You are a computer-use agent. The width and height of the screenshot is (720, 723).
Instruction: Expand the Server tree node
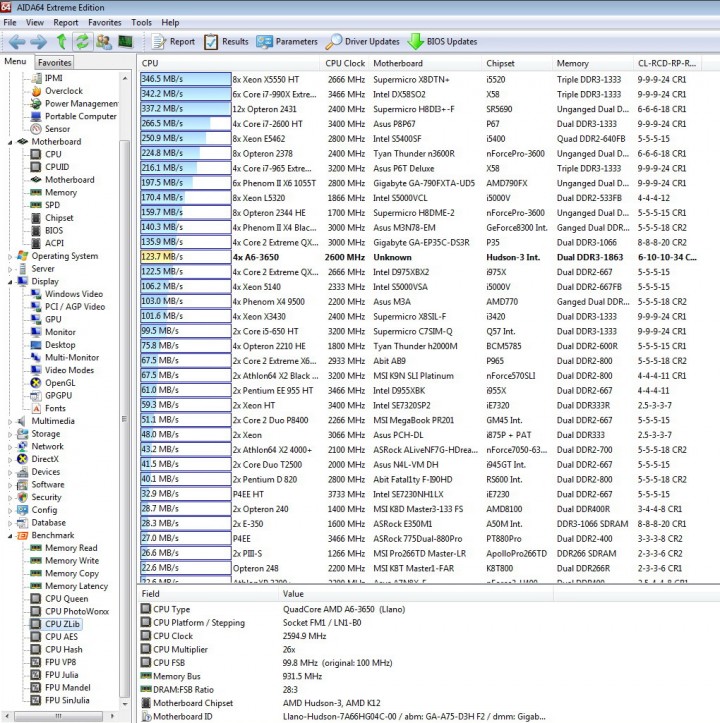click(x=10, y=269)
